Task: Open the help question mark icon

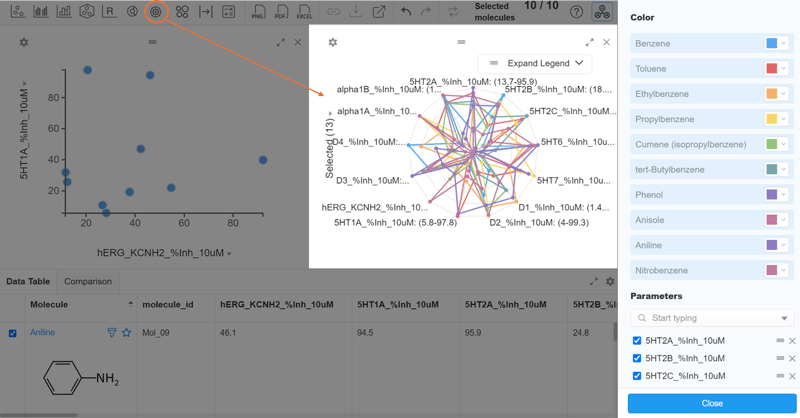Action: (x=576, y=12)
